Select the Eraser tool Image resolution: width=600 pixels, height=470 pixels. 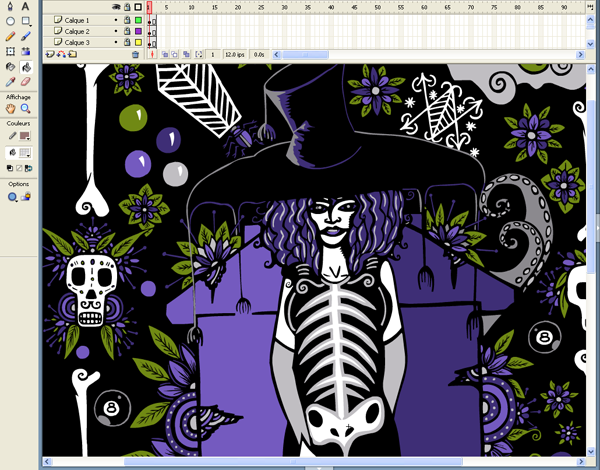26,81
